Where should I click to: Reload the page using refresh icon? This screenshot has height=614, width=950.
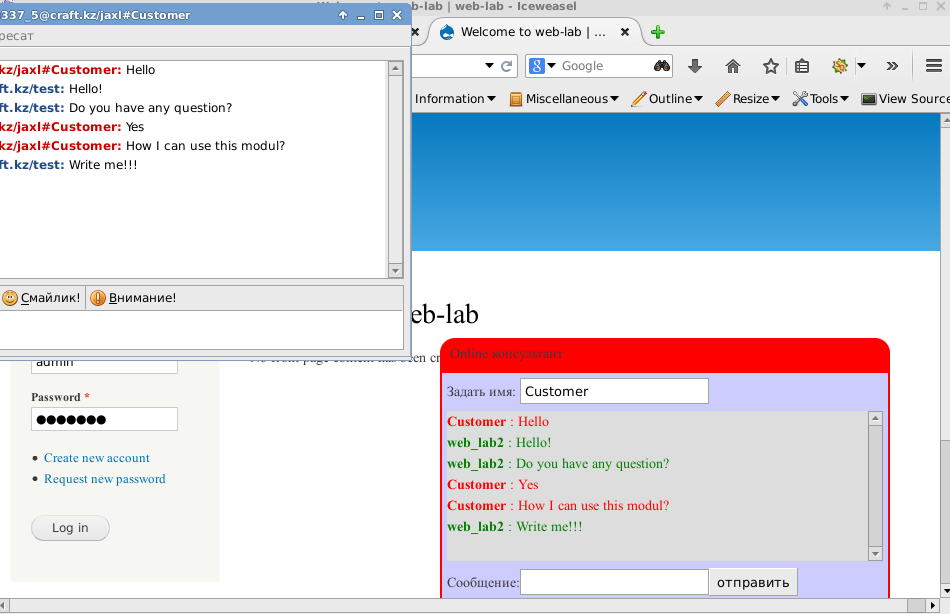pyautogui.click(x=507, y=66)
